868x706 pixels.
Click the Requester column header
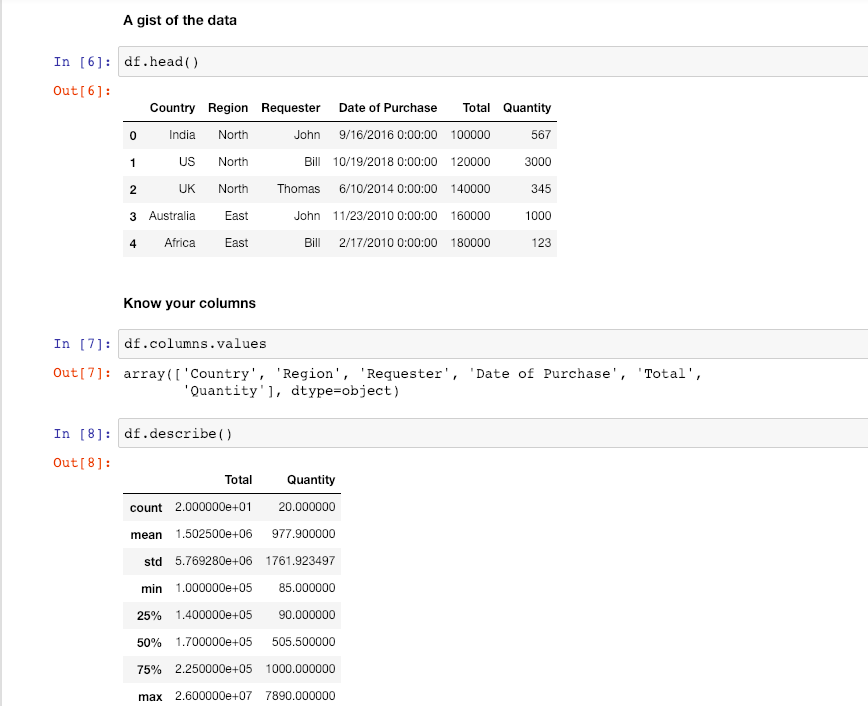click(x=290, y=108)
